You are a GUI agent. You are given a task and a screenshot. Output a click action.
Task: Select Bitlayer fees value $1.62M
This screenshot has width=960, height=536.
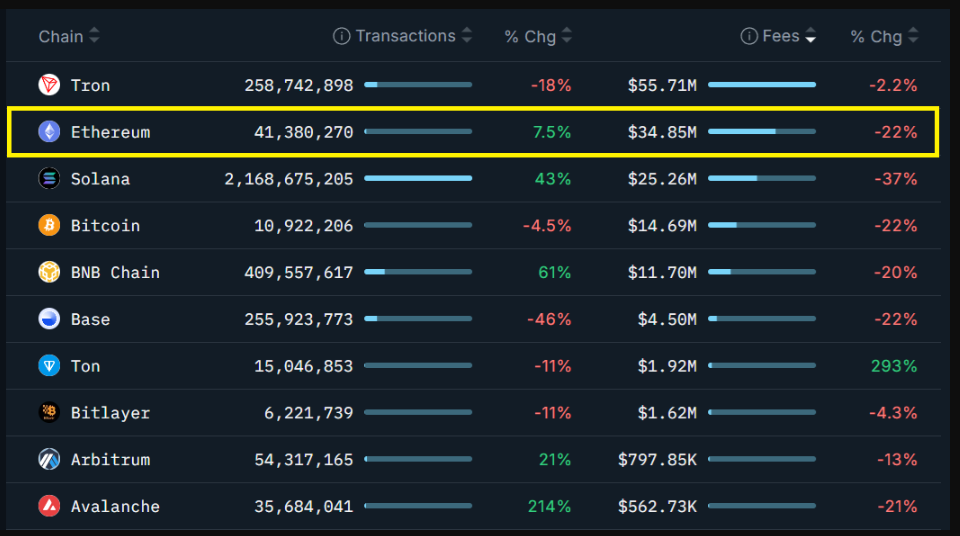pos(667,413)
